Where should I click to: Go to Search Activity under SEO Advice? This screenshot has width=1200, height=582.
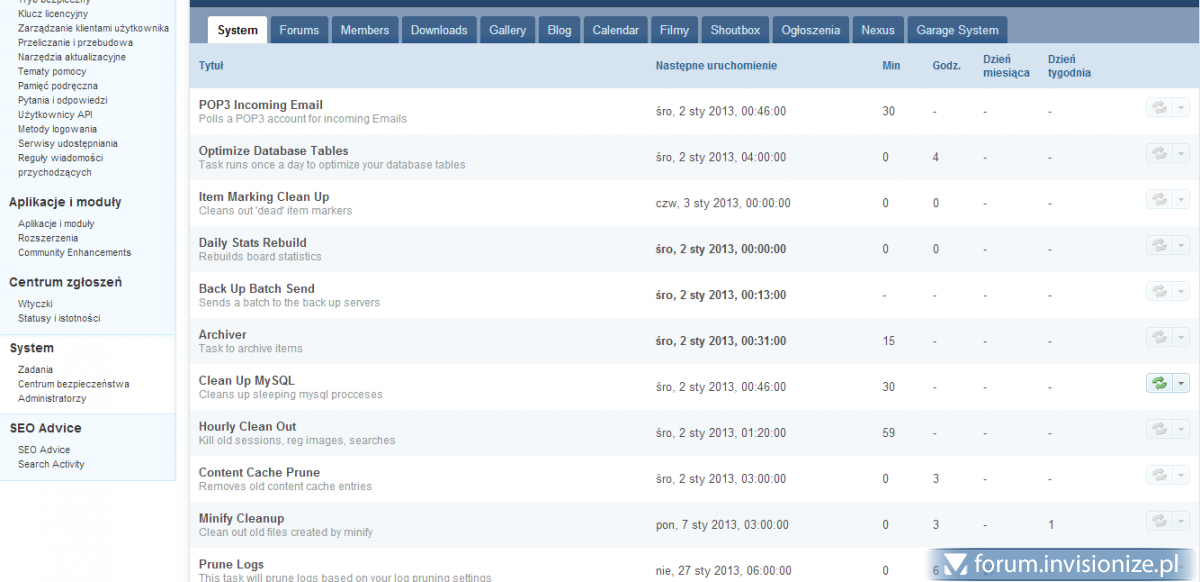click(51, 464)
